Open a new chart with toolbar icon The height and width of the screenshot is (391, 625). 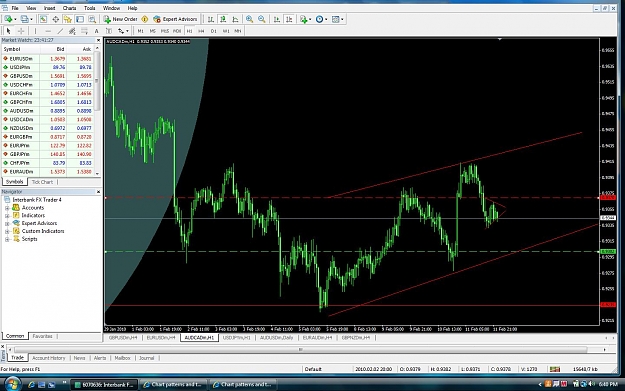[x=8, y=19]
